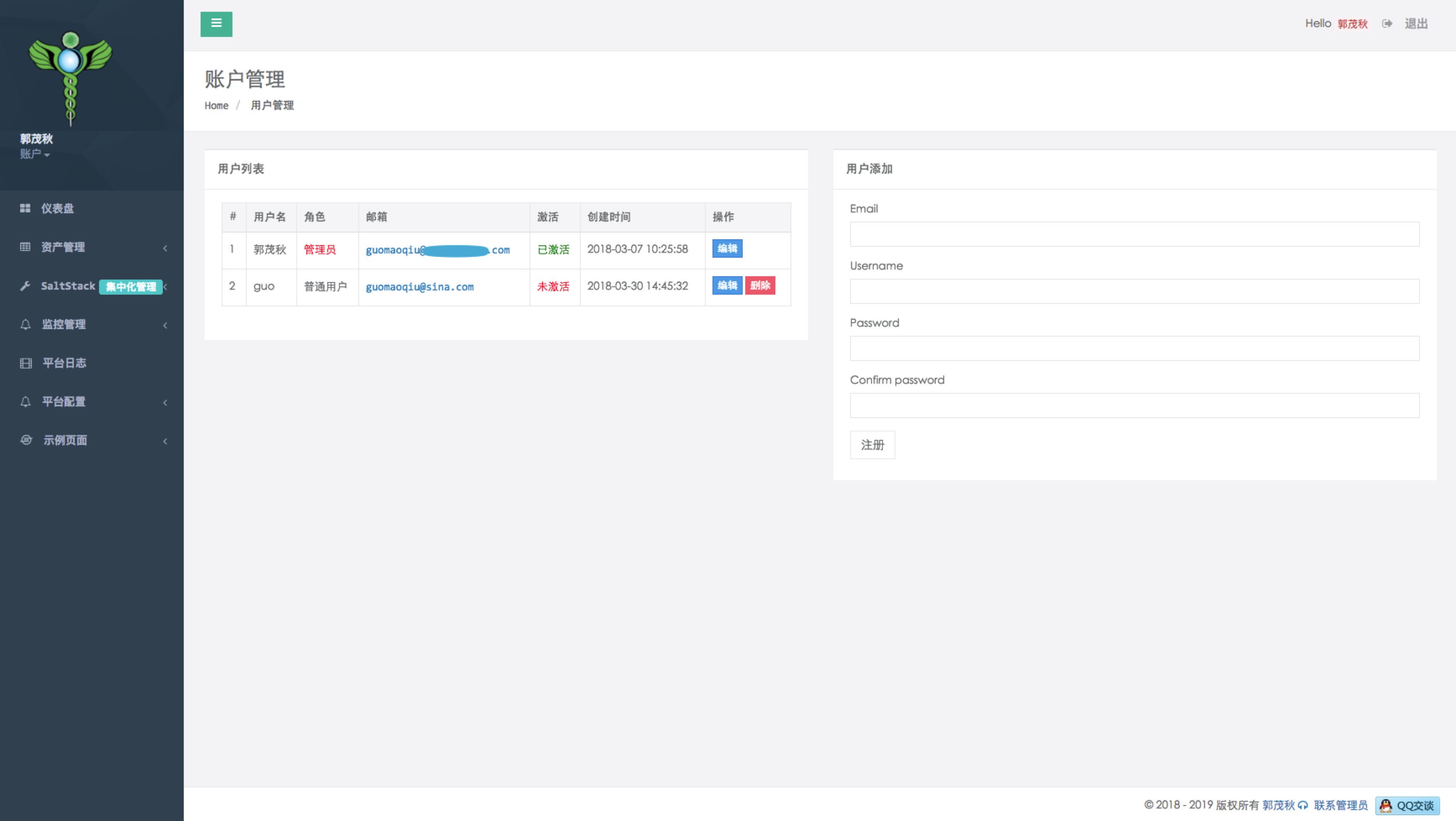Screen dimensions: 1456x821
Task: Click the table icon beside 资产管理
Action: click(x=25, y=247)
